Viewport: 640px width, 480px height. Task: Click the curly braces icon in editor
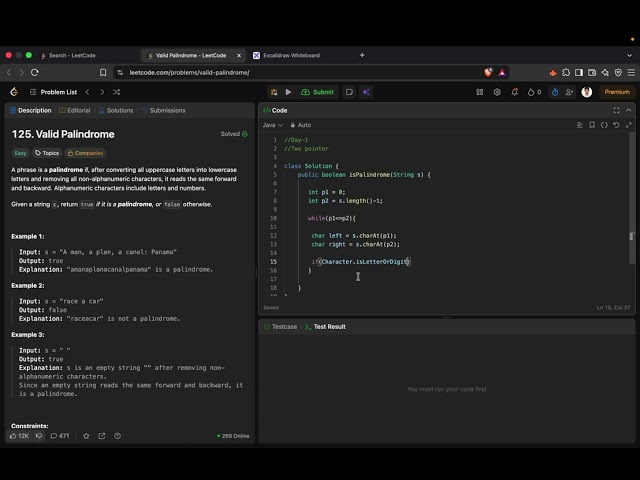click(604, 125)
